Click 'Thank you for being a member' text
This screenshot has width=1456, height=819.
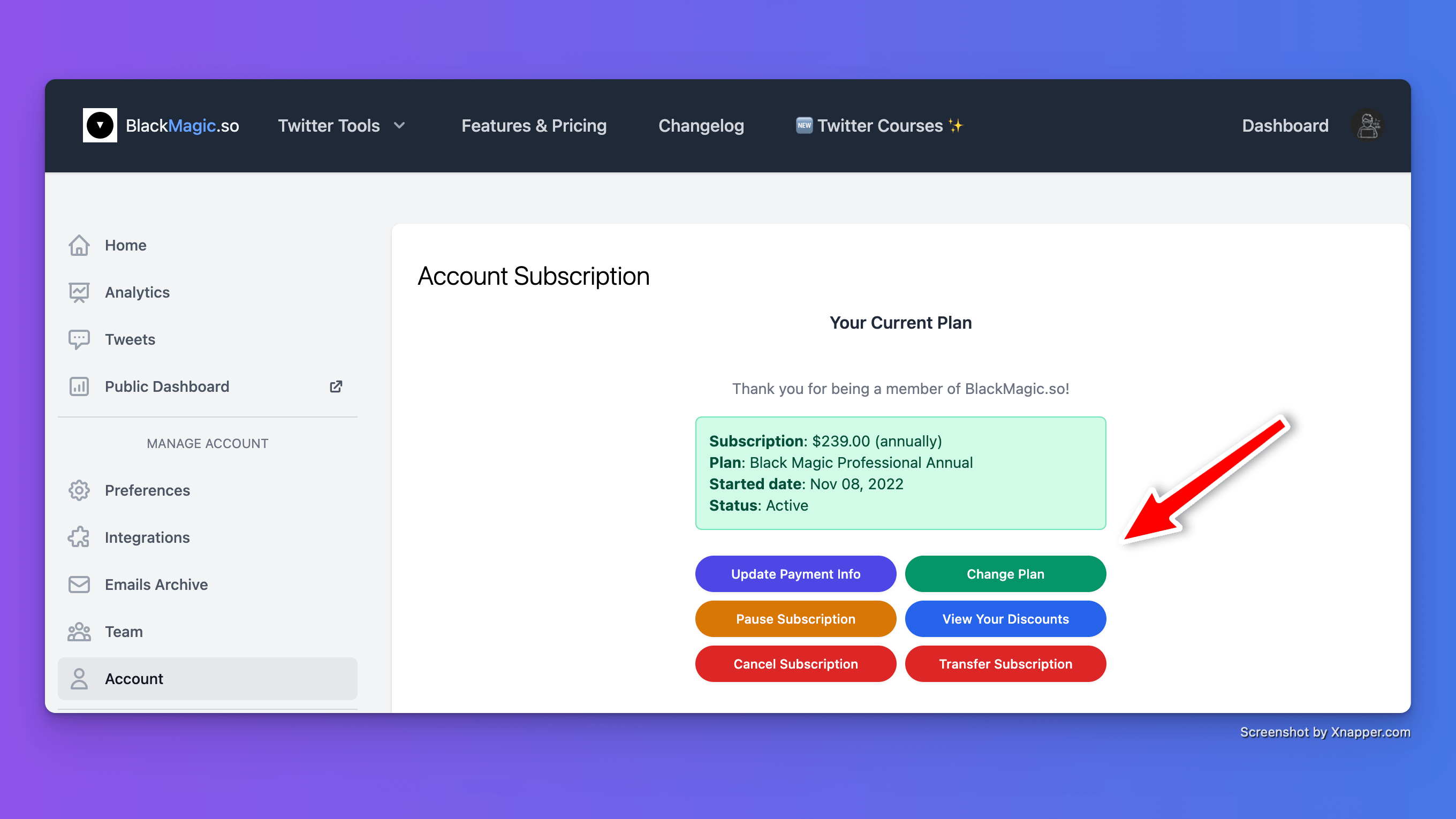[x=900, y=389]
